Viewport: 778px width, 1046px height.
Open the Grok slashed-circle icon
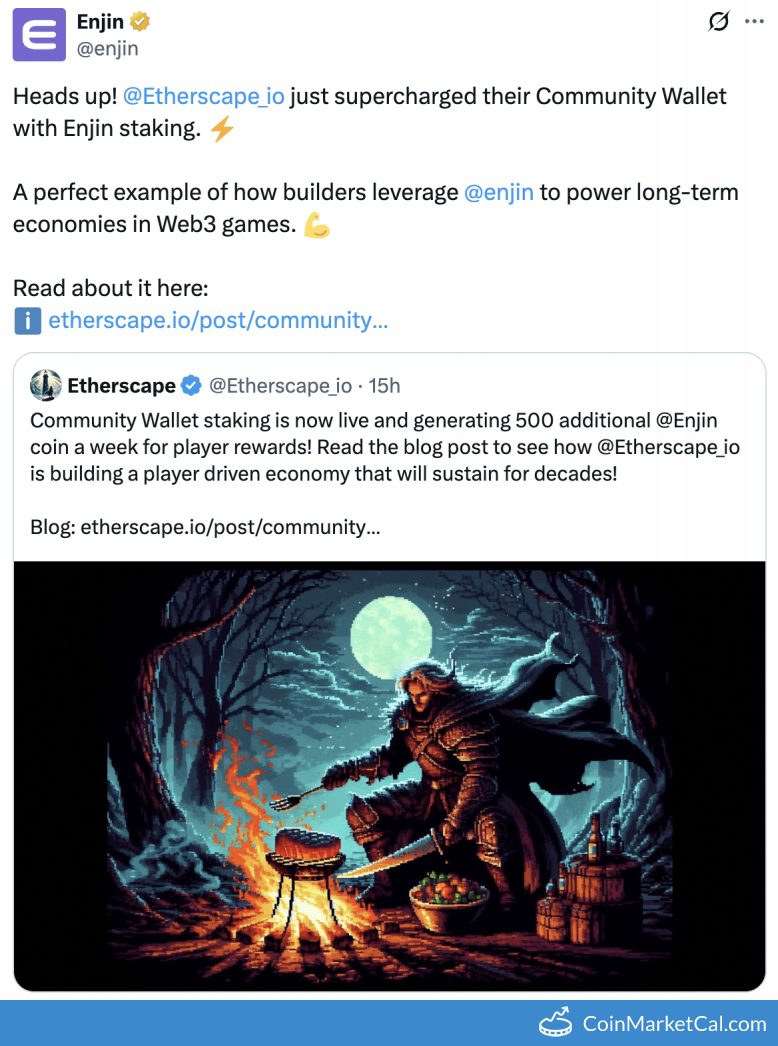click(x=718, y=22)
